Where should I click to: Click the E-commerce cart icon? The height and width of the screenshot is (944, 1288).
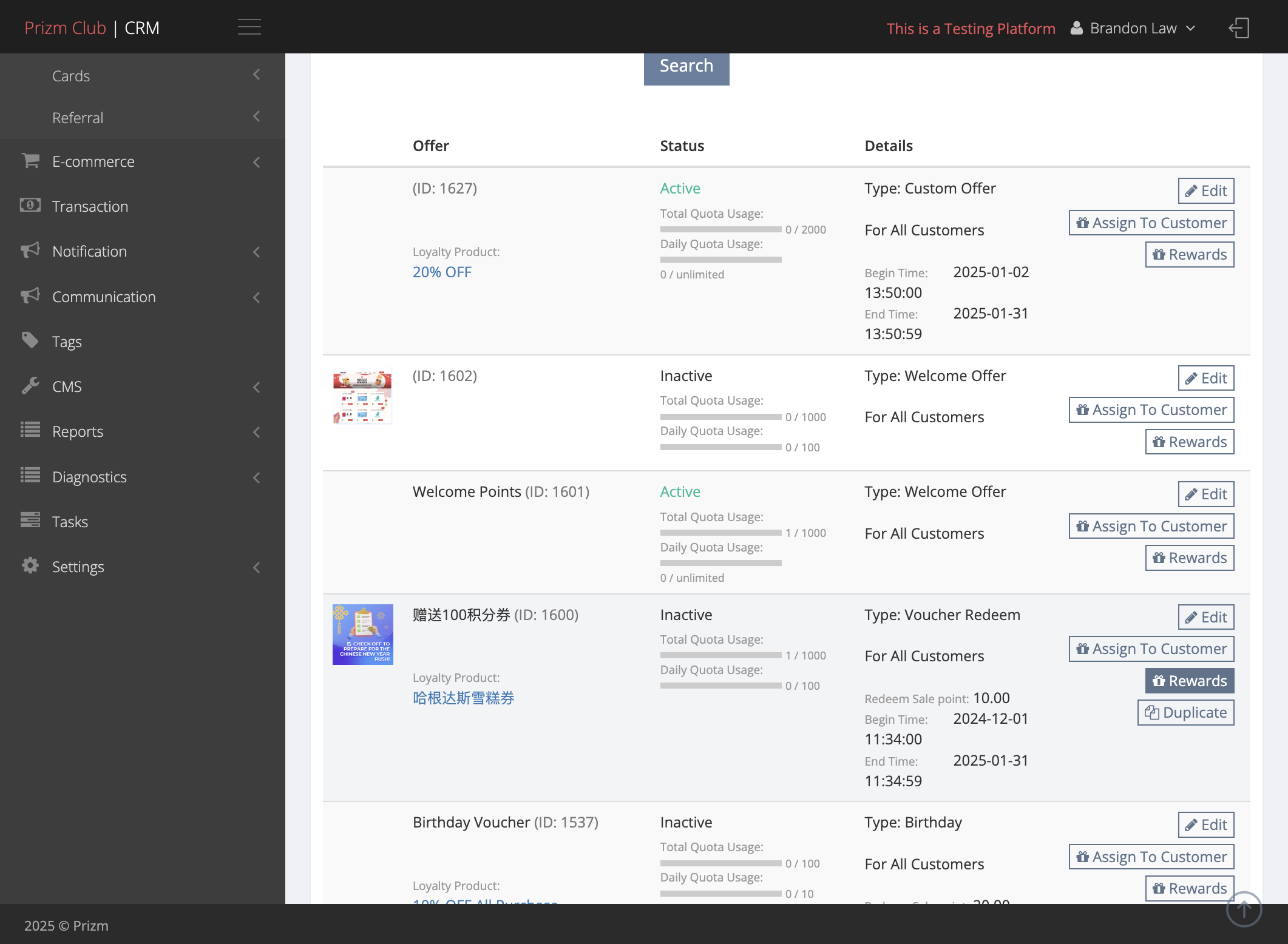[30, 161]
